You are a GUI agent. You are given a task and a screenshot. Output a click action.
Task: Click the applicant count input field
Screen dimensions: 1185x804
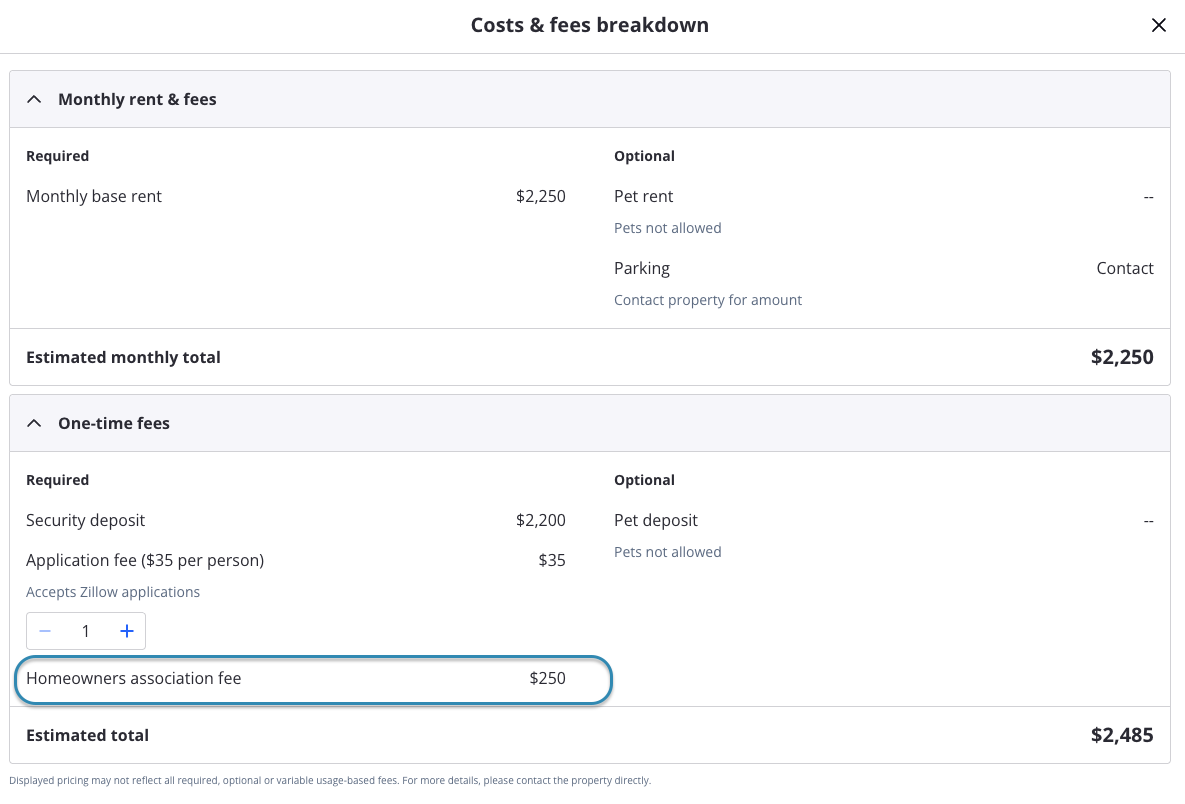tap(86, 631)
